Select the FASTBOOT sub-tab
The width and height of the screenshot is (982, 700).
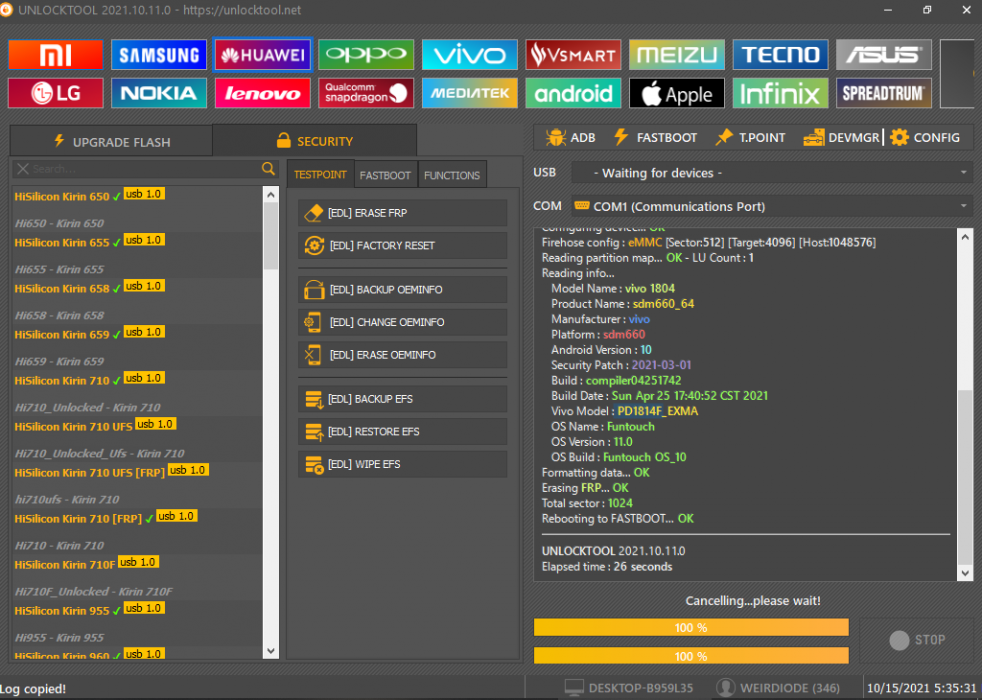tap(385, 175)
